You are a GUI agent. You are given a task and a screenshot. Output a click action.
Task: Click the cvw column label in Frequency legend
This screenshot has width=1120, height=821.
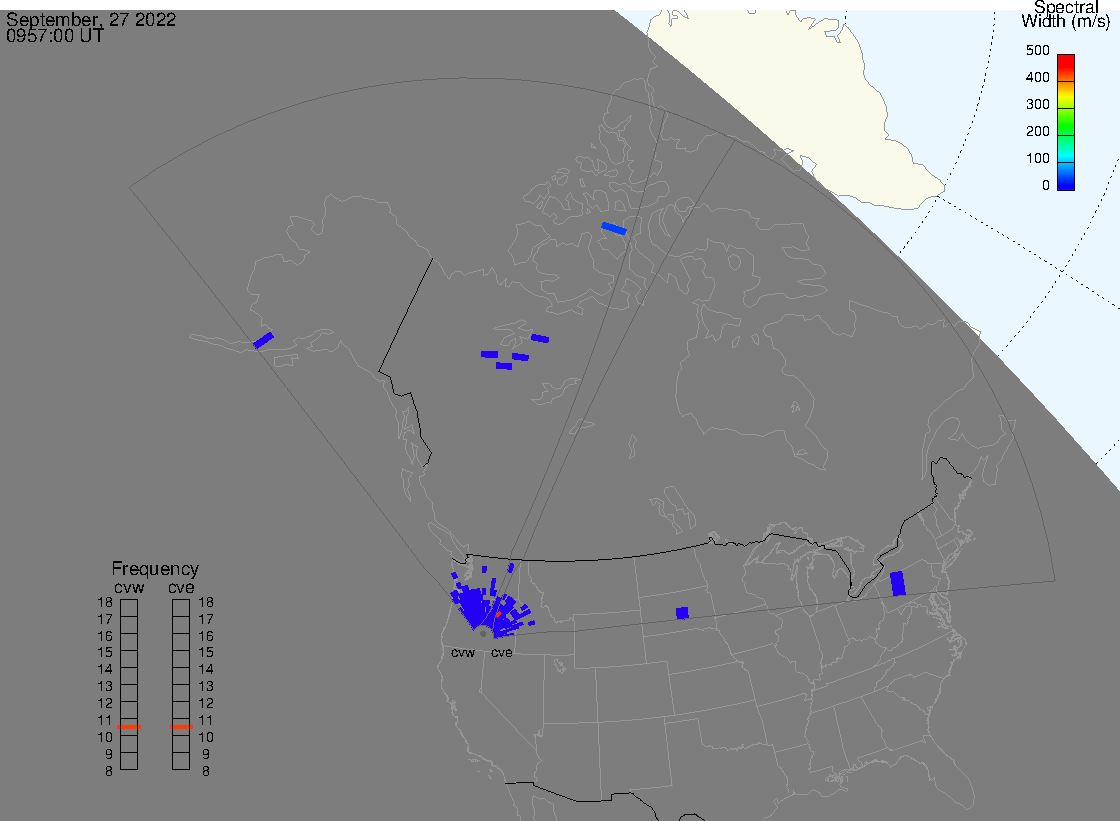129,587
